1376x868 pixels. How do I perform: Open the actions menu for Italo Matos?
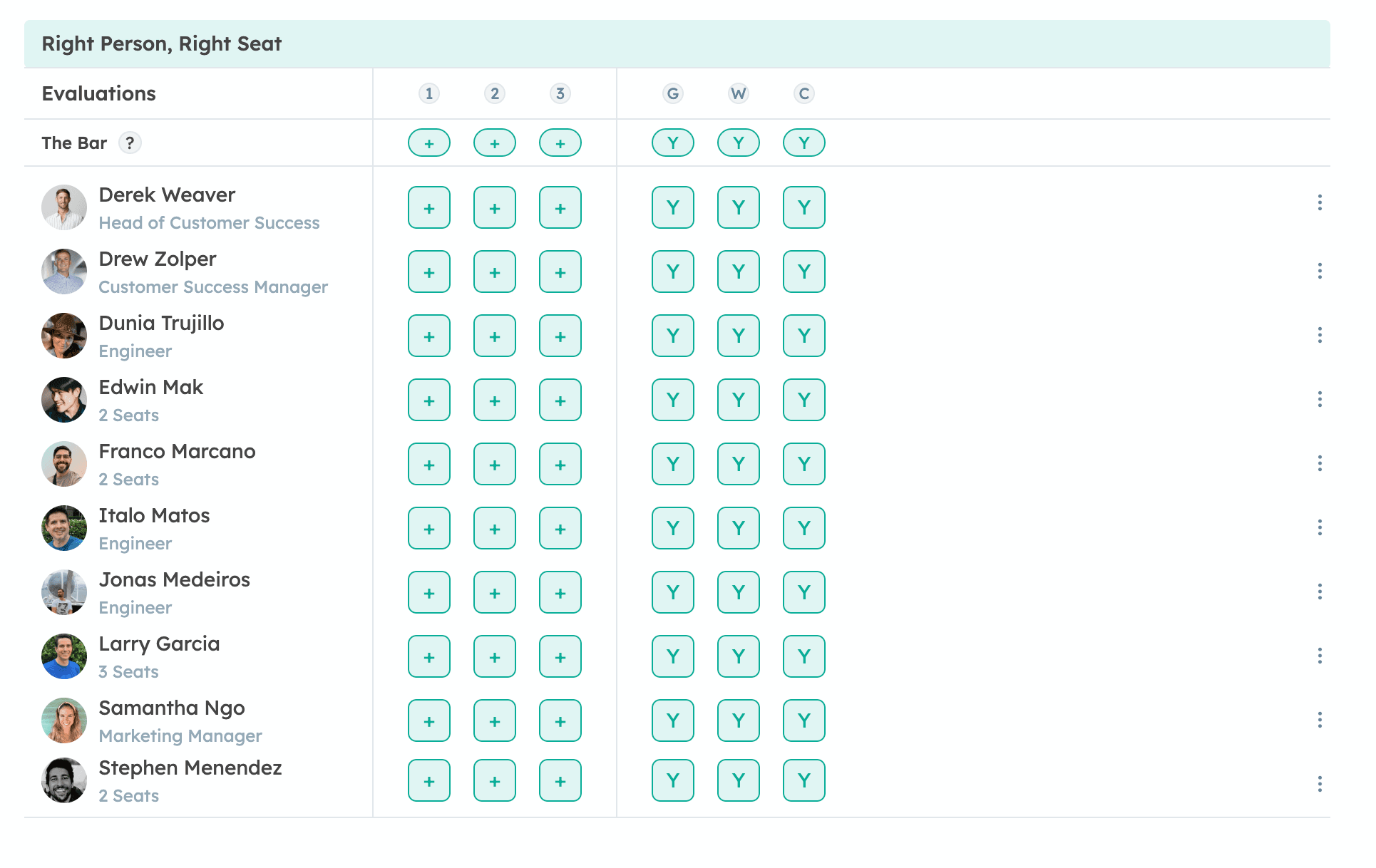click(1320, 527)
